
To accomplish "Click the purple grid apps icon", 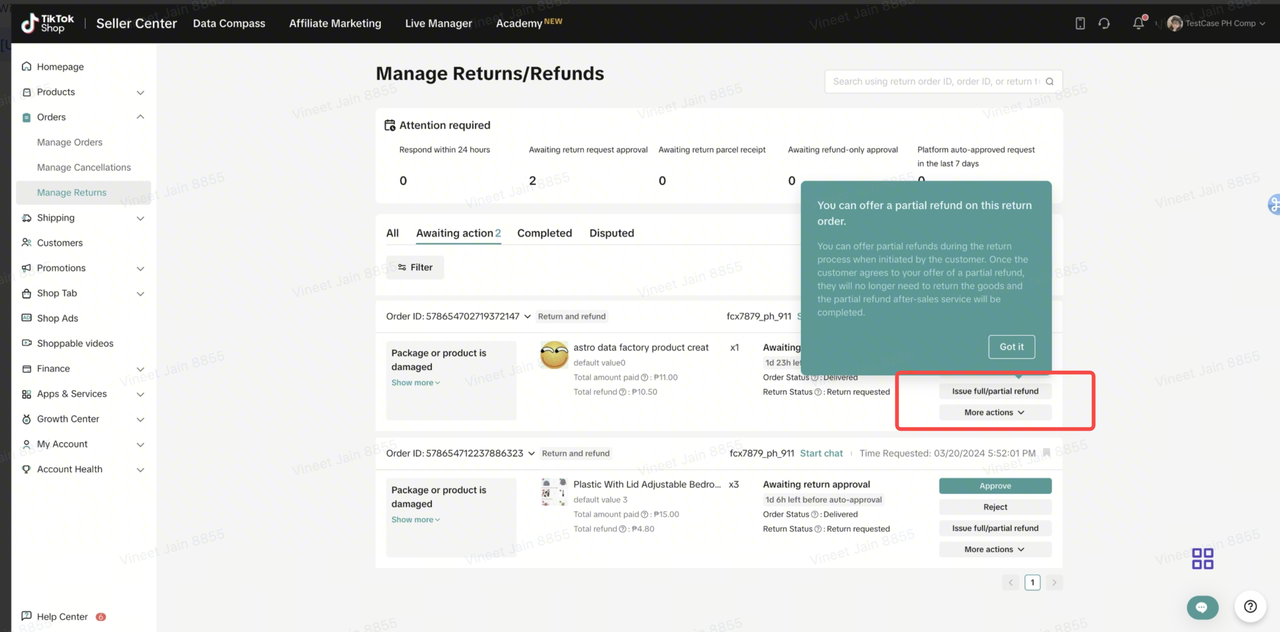I will pyautogui.click(x=1202, y=559).
